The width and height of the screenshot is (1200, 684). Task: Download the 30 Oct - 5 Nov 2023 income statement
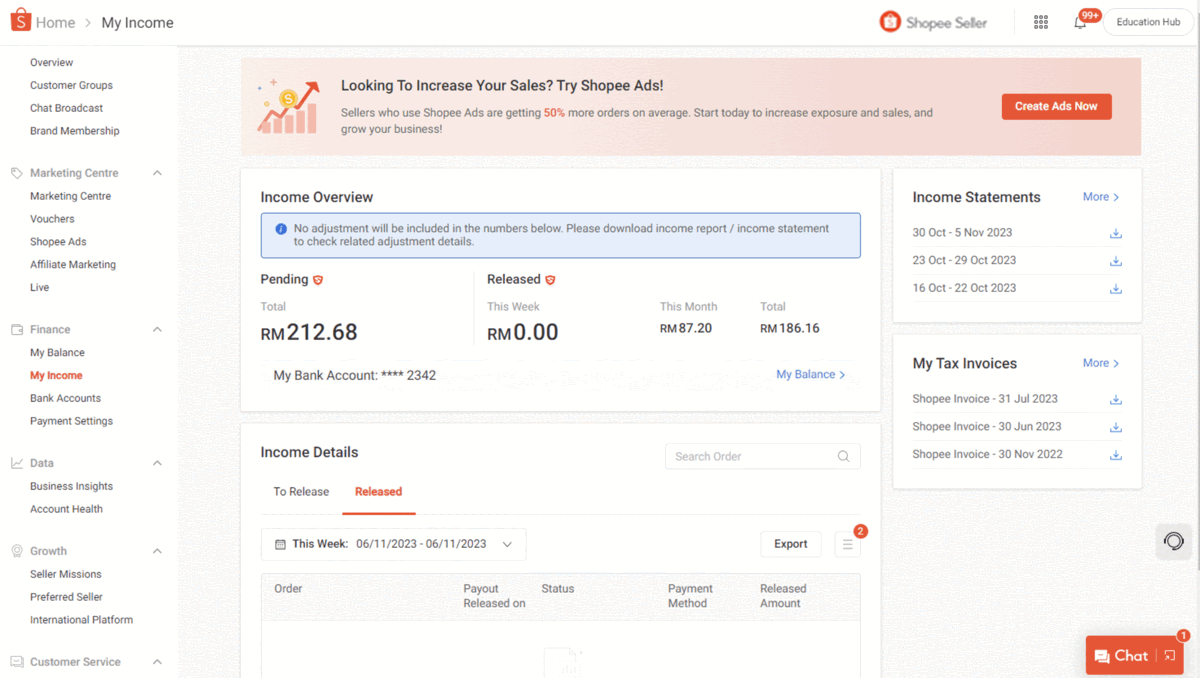1115,233
